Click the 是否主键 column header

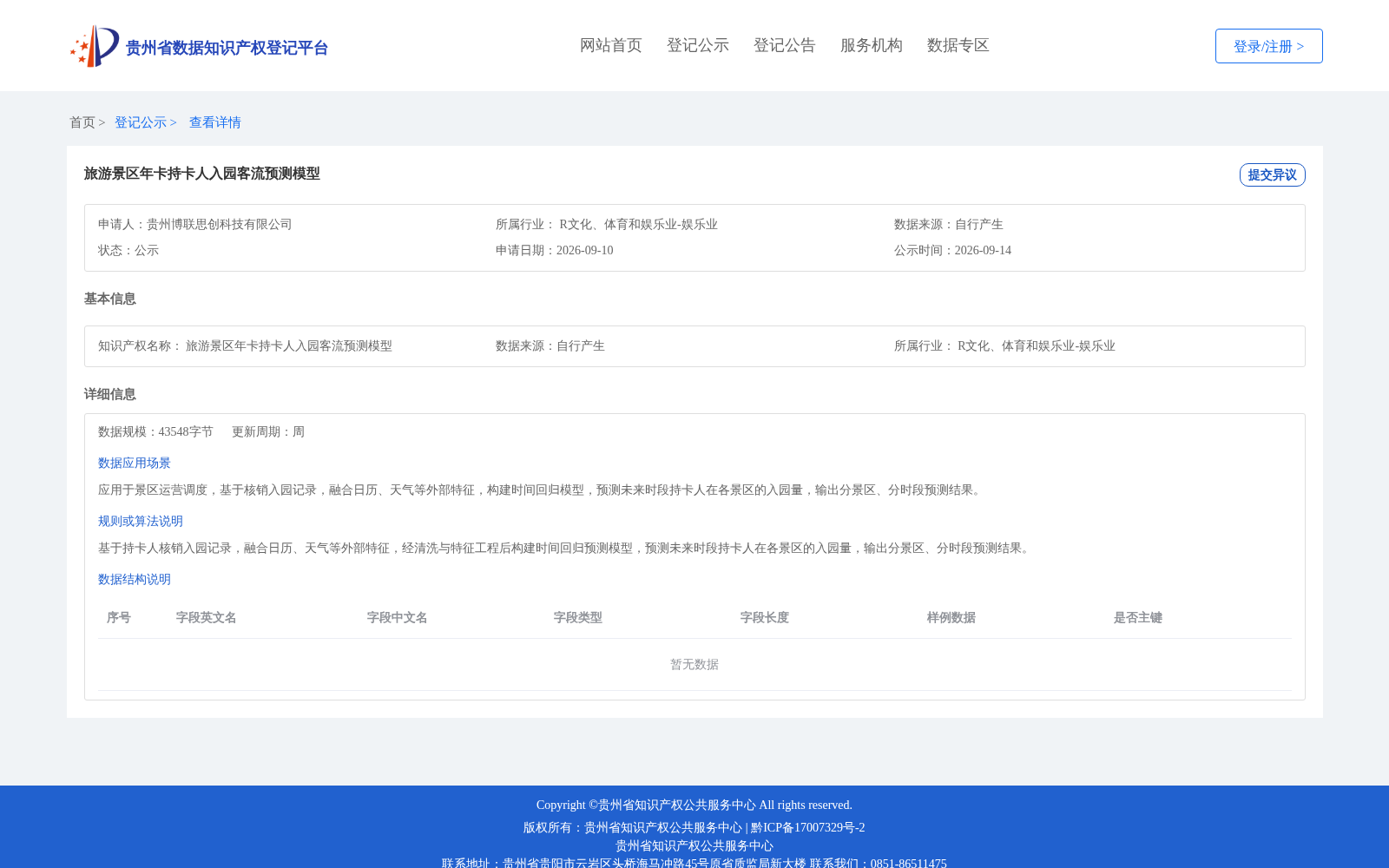click(1138, 618)
